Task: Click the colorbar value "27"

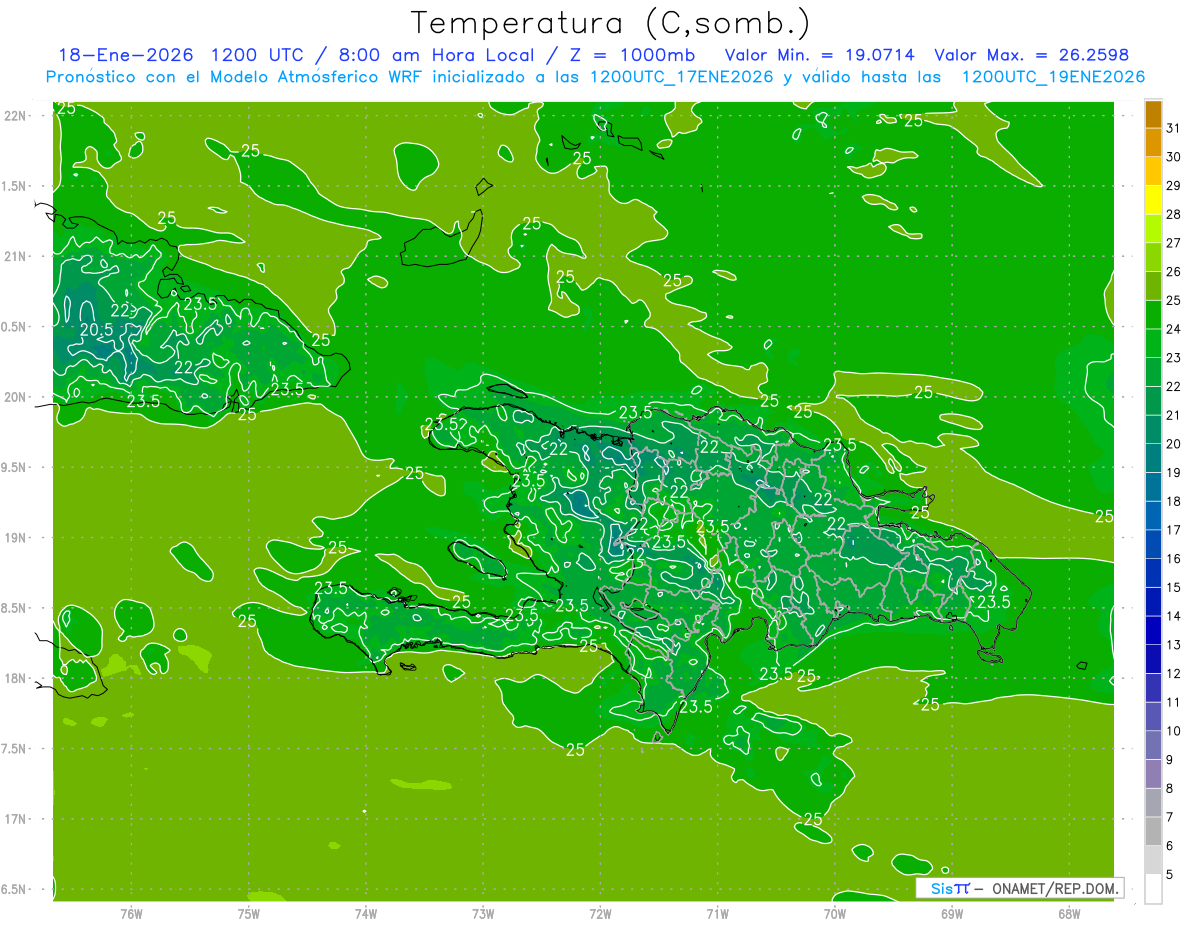Action: (1174, 242)
